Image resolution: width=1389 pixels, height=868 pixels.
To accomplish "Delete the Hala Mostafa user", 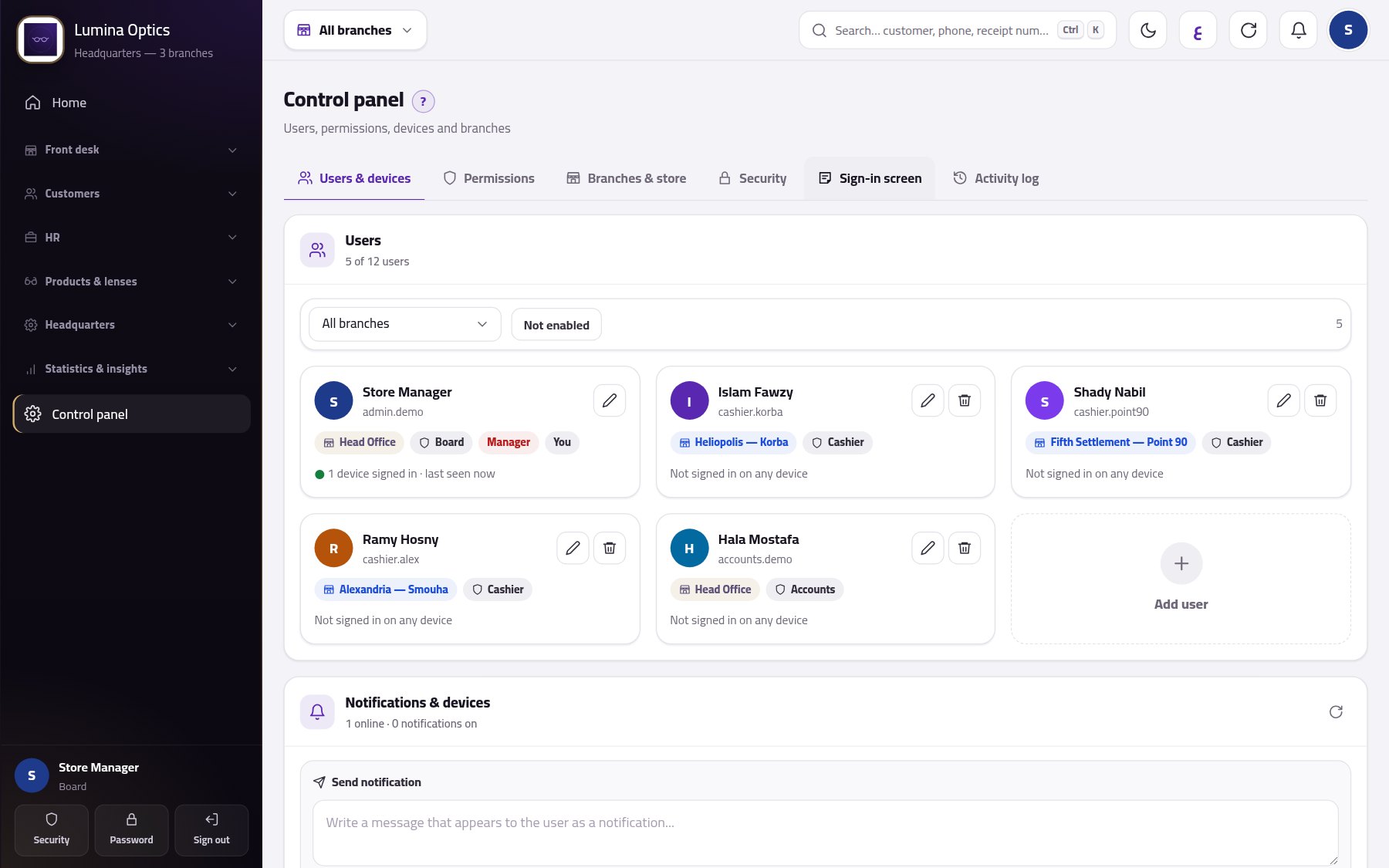I will (965, 548).
